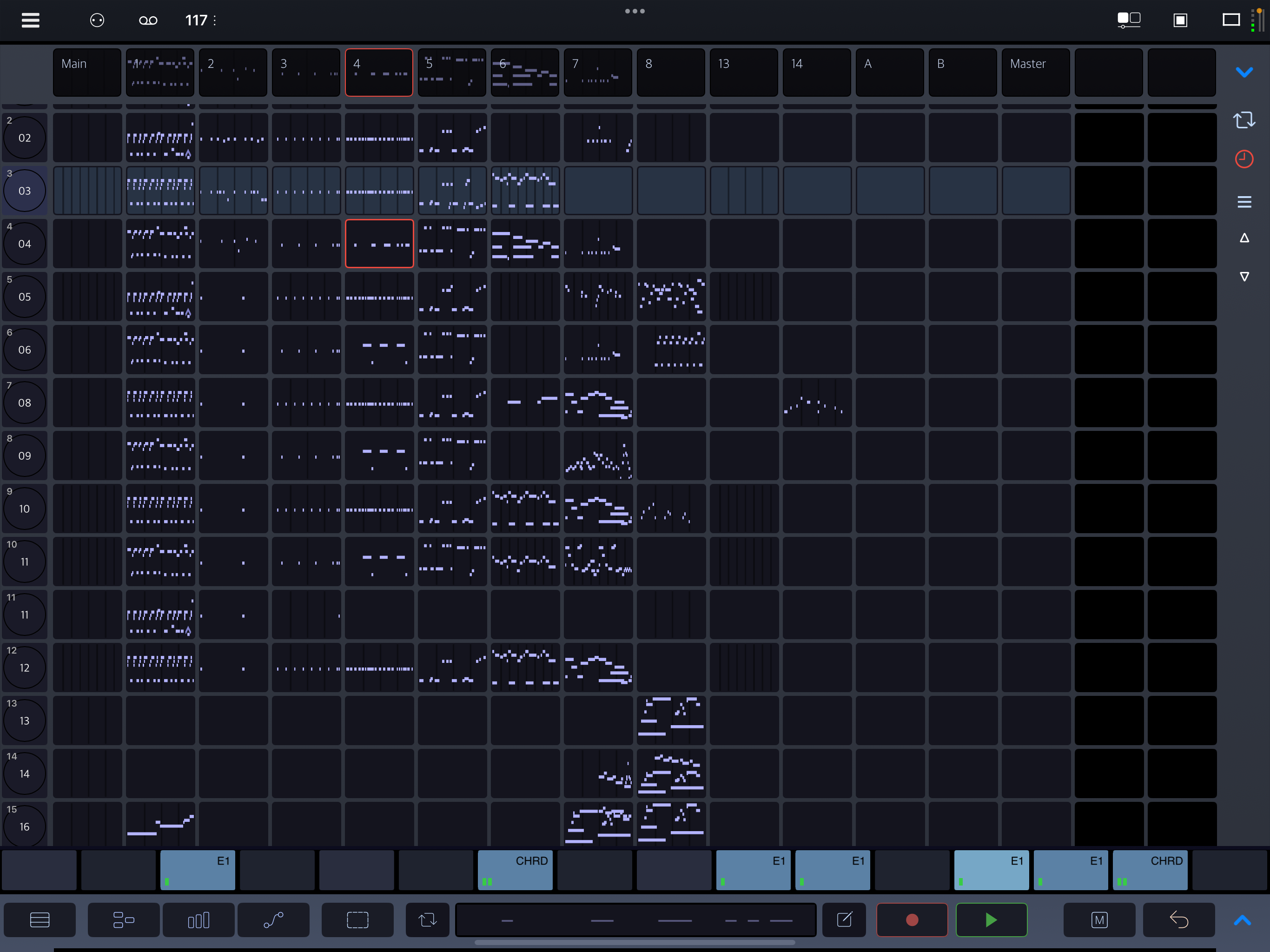This screenshot has height=952, width=1270.
Task: Open the hamburger main menu
Action: (30, 20)
